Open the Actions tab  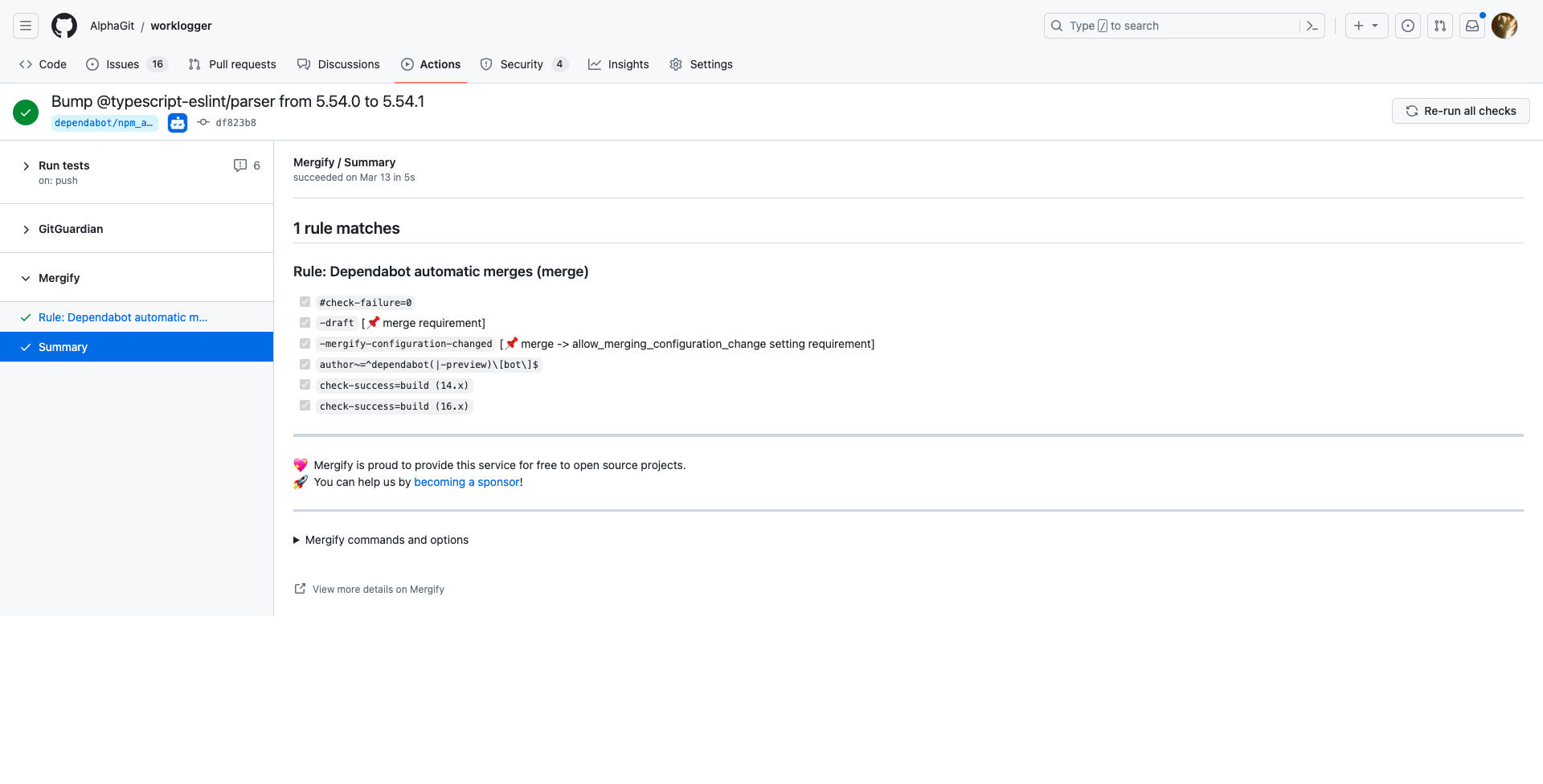431,64
